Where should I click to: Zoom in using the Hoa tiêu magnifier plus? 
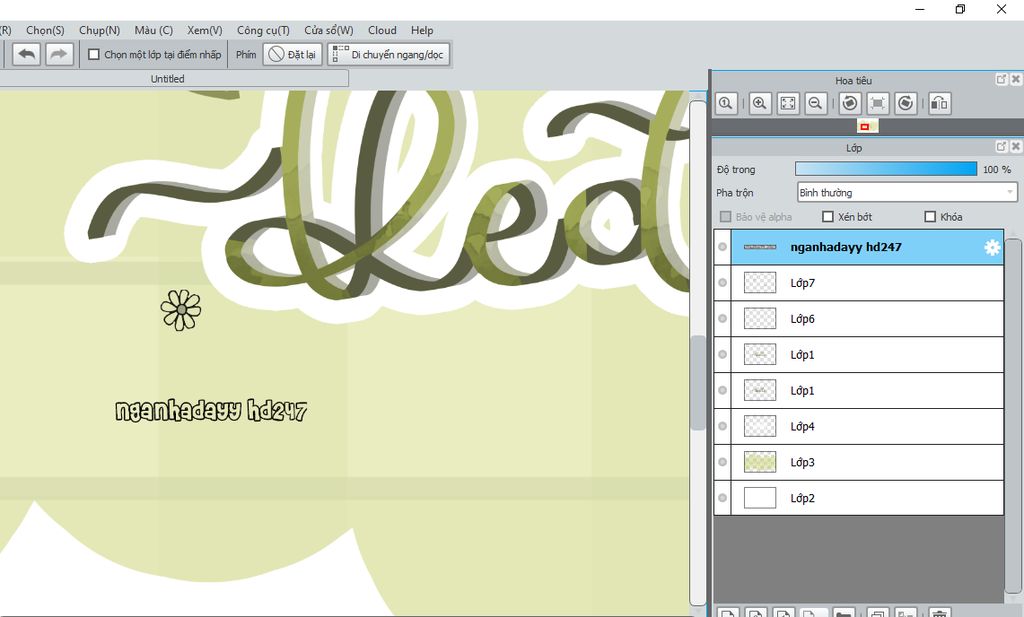click(x=760, y=103)
